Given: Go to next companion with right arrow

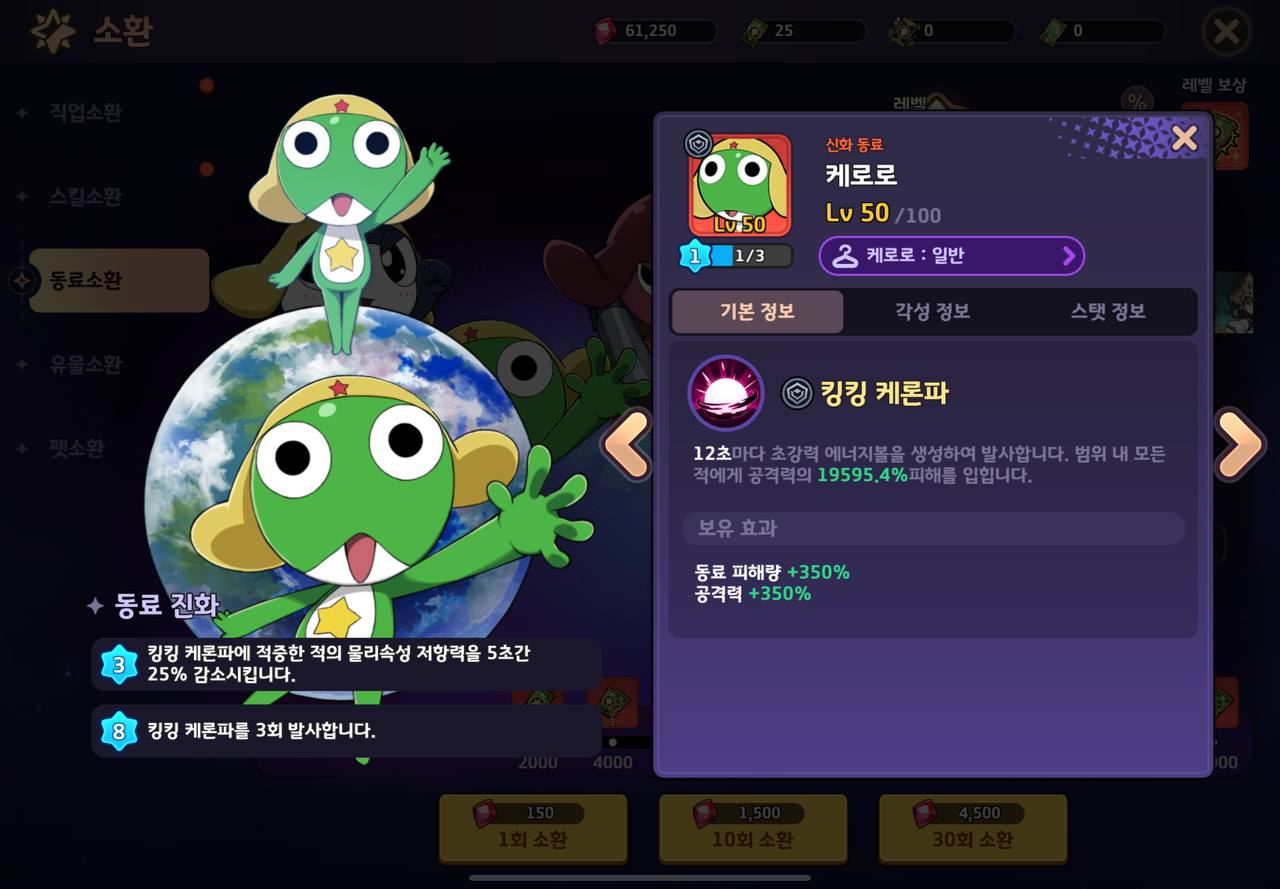Looking at the screenshot, I should point(1240,445).
